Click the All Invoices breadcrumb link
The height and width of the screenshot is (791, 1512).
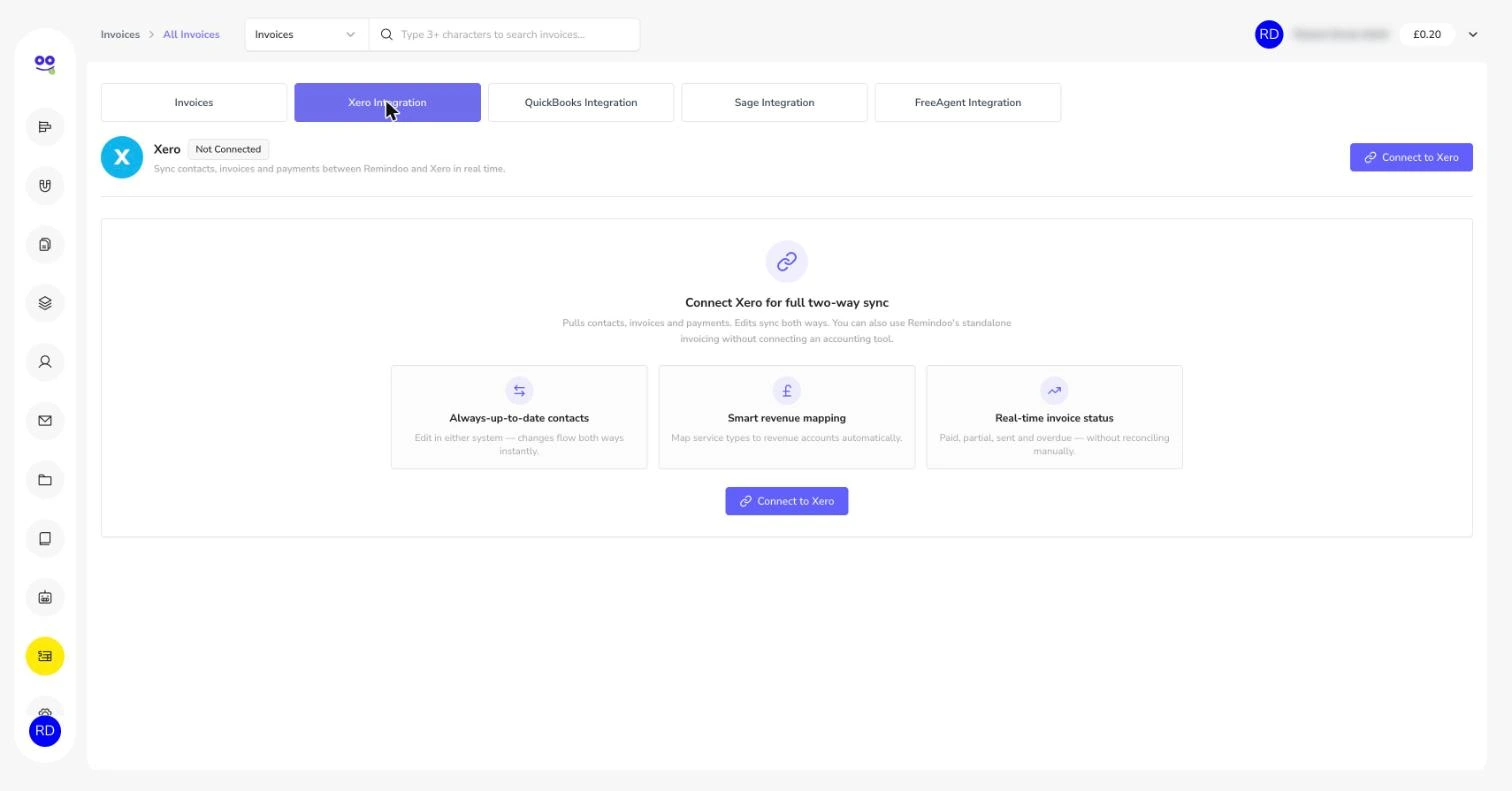[x=191, y=35]
